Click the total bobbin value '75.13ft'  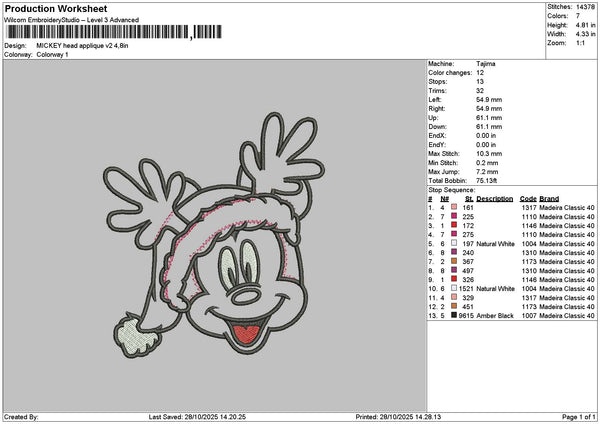coord(486,181)
